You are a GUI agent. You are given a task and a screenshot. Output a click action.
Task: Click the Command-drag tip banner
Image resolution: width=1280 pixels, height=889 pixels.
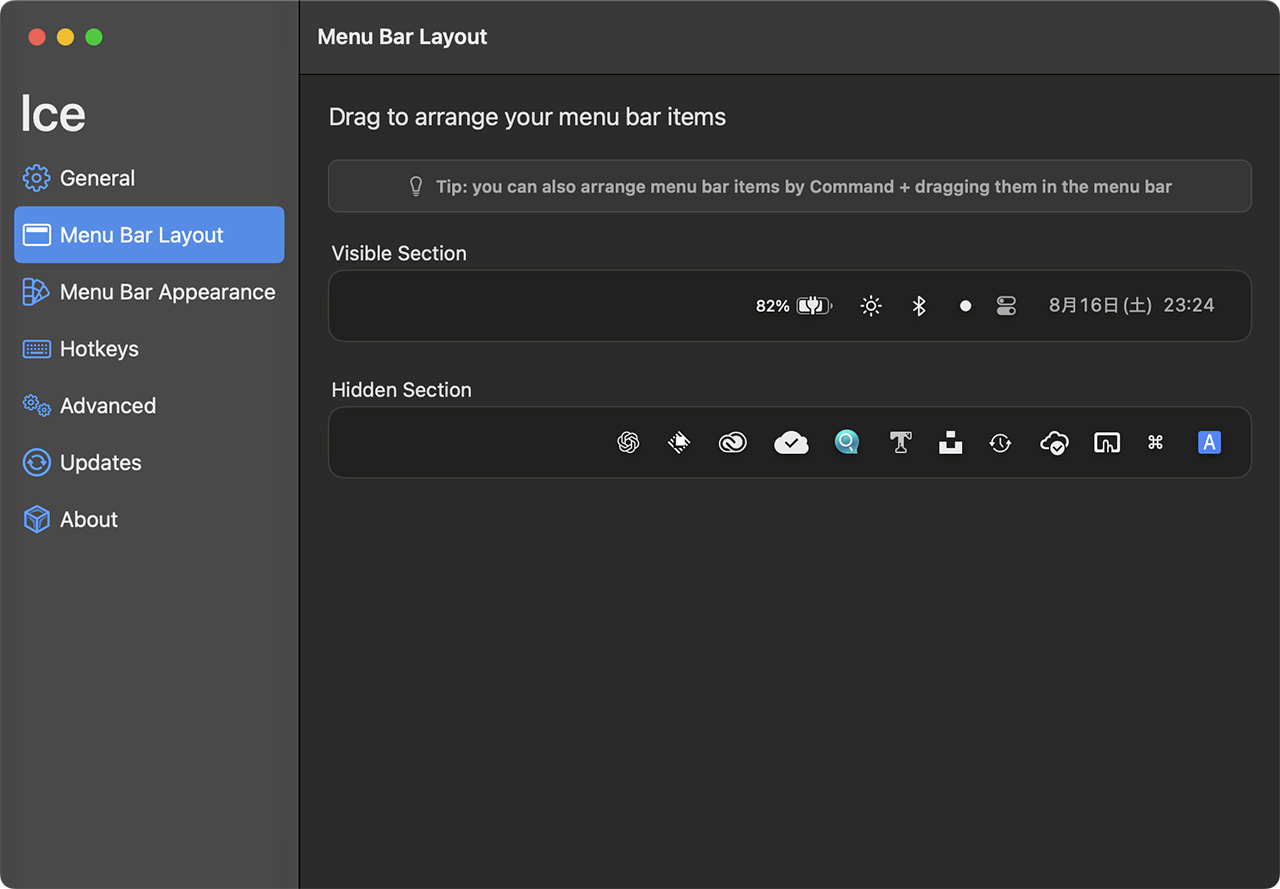pos(789,185)
